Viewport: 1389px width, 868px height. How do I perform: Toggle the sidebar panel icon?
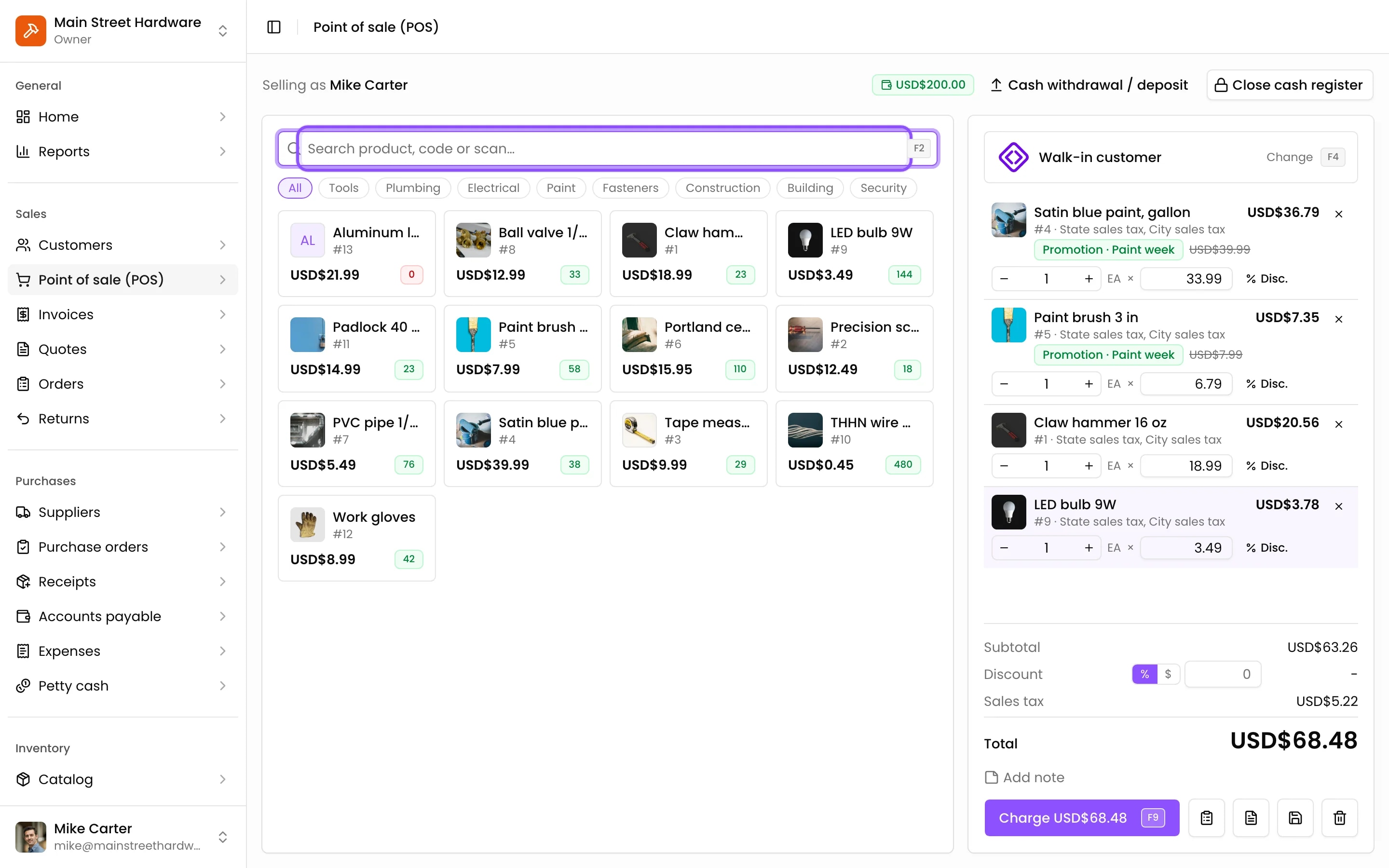tap(274, 27)
